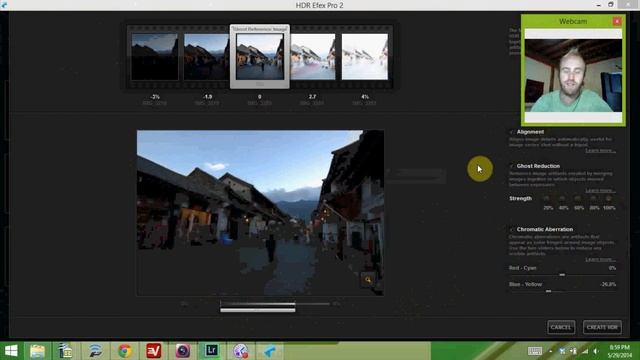640x360 pixels.
Task: Click the Blue - Yellow value -26.8%
Action: tap(608, 284)
